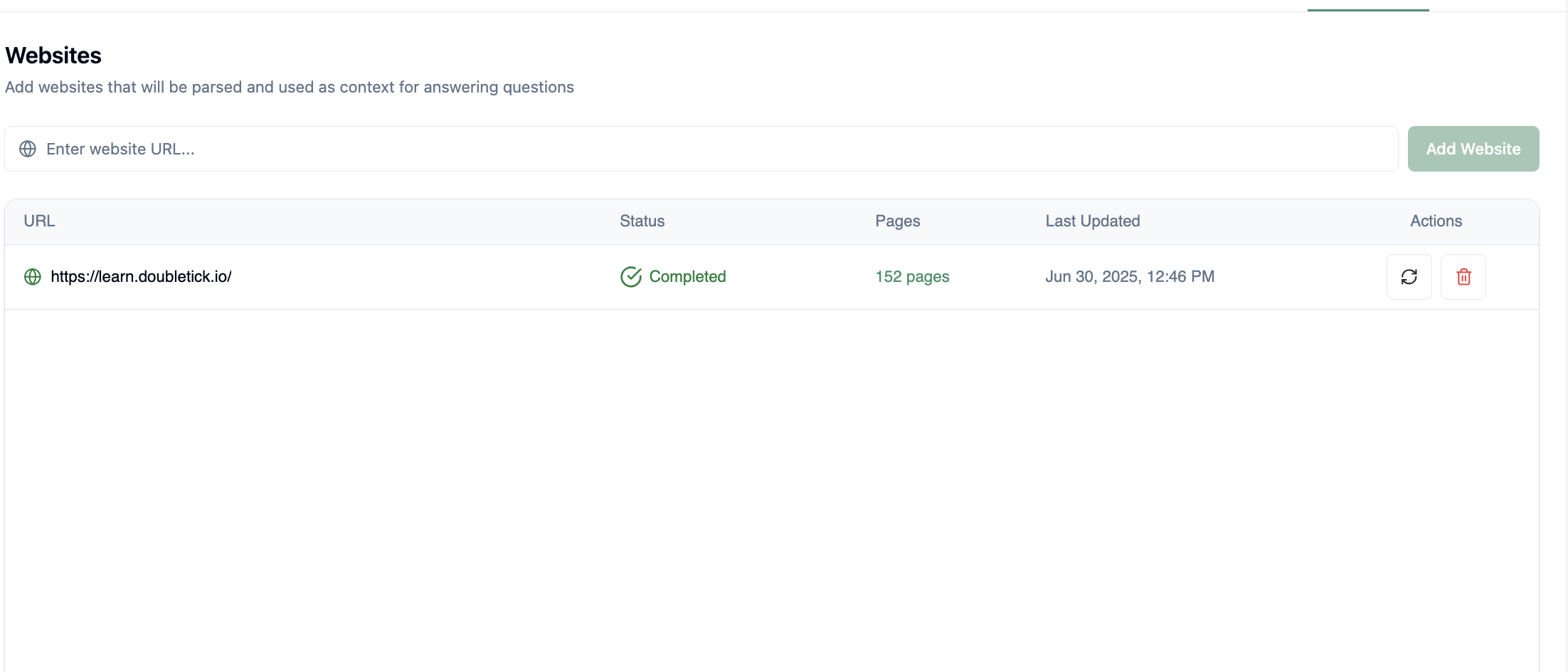Click the green globe icon beside the URL
Image resolution: width=1568 pixels, height=672 pixels.
tap(33, 277)
